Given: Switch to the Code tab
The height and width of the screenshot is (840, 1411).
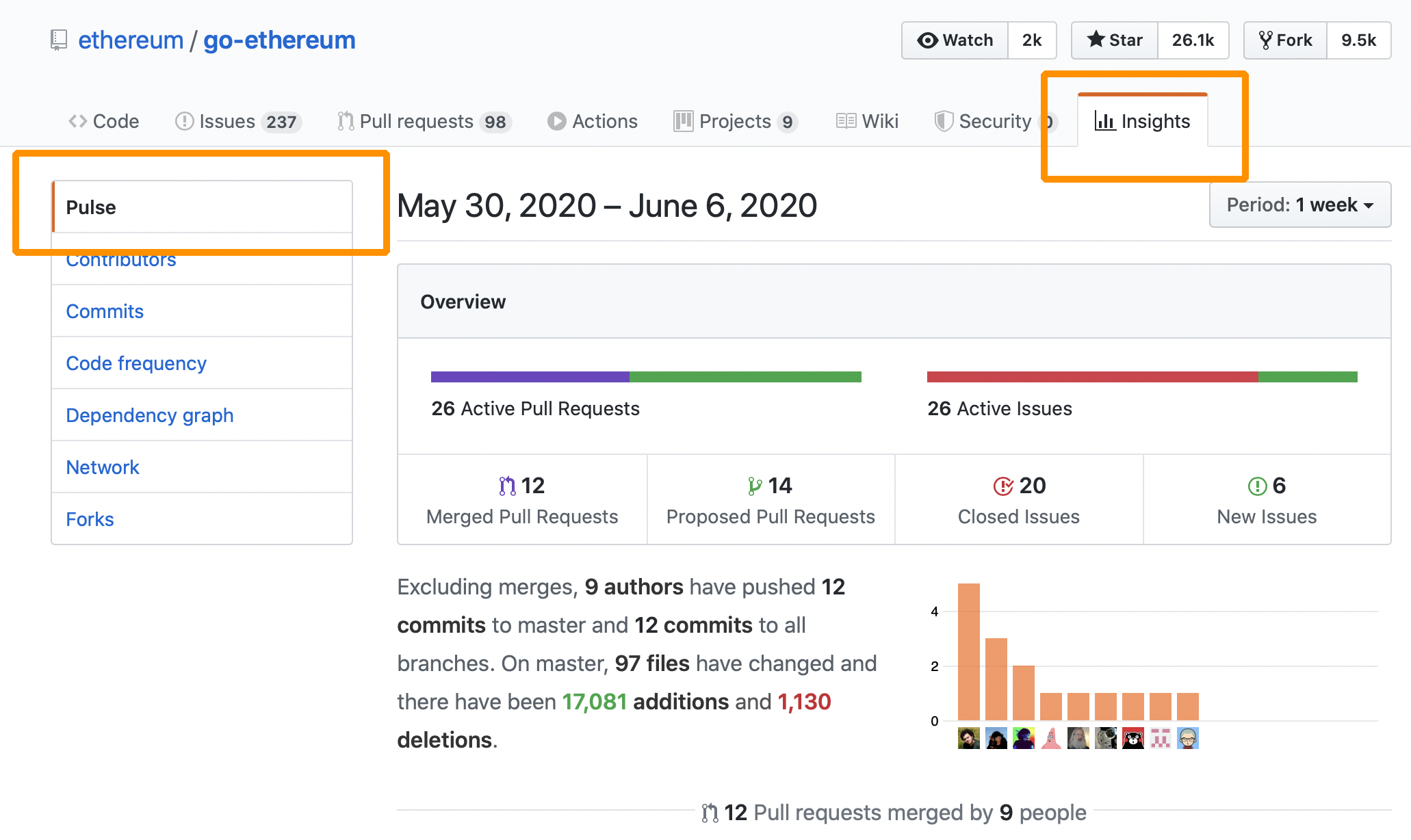Looking at the screenshot, I should click(104, 121).
